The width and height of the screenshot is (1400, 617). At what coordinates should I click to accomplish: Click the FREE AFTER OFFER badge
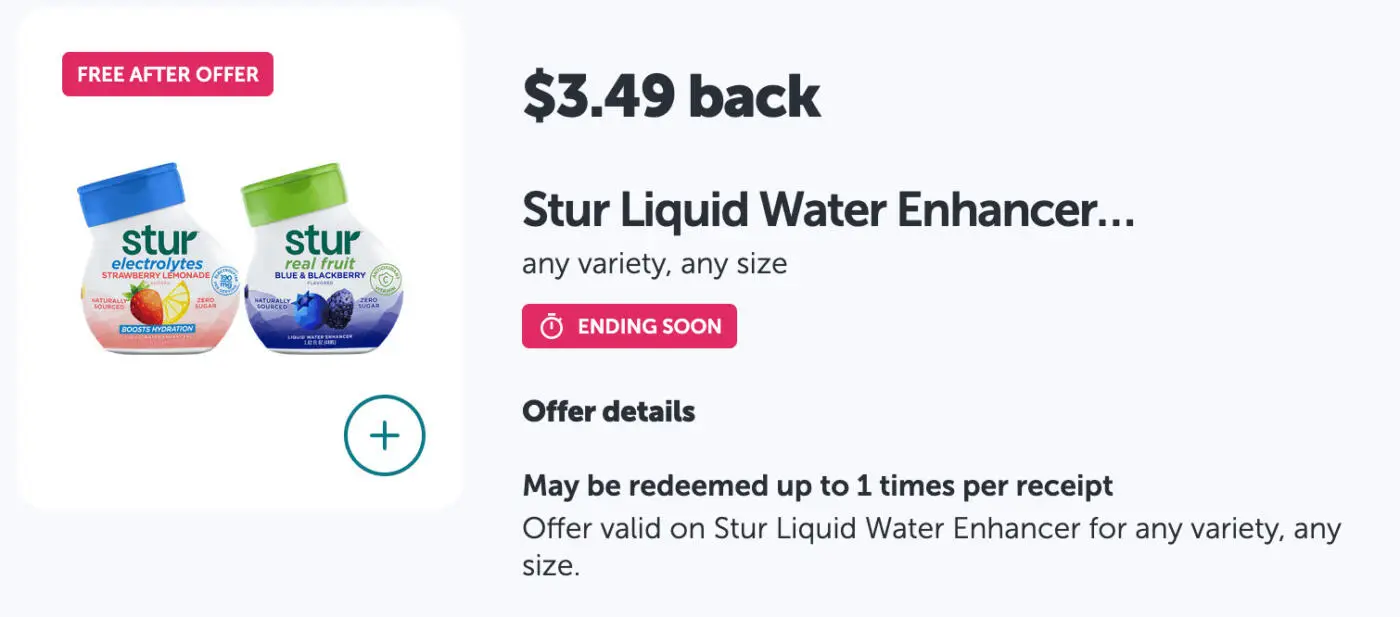click(167, 73)
